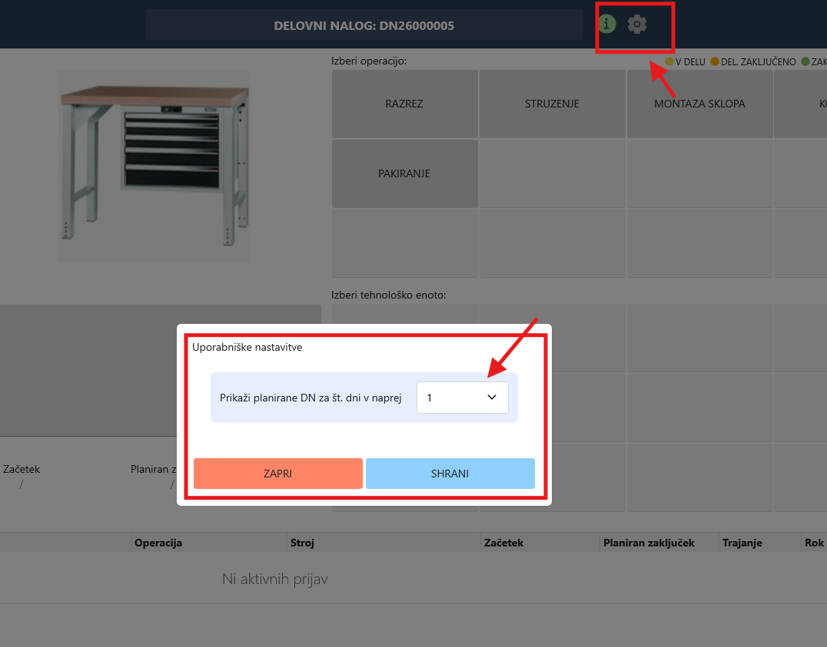827x647 pixels.
Task: Open settings via the gear icon
Action: pyautogui.click(x=637, y=24)
